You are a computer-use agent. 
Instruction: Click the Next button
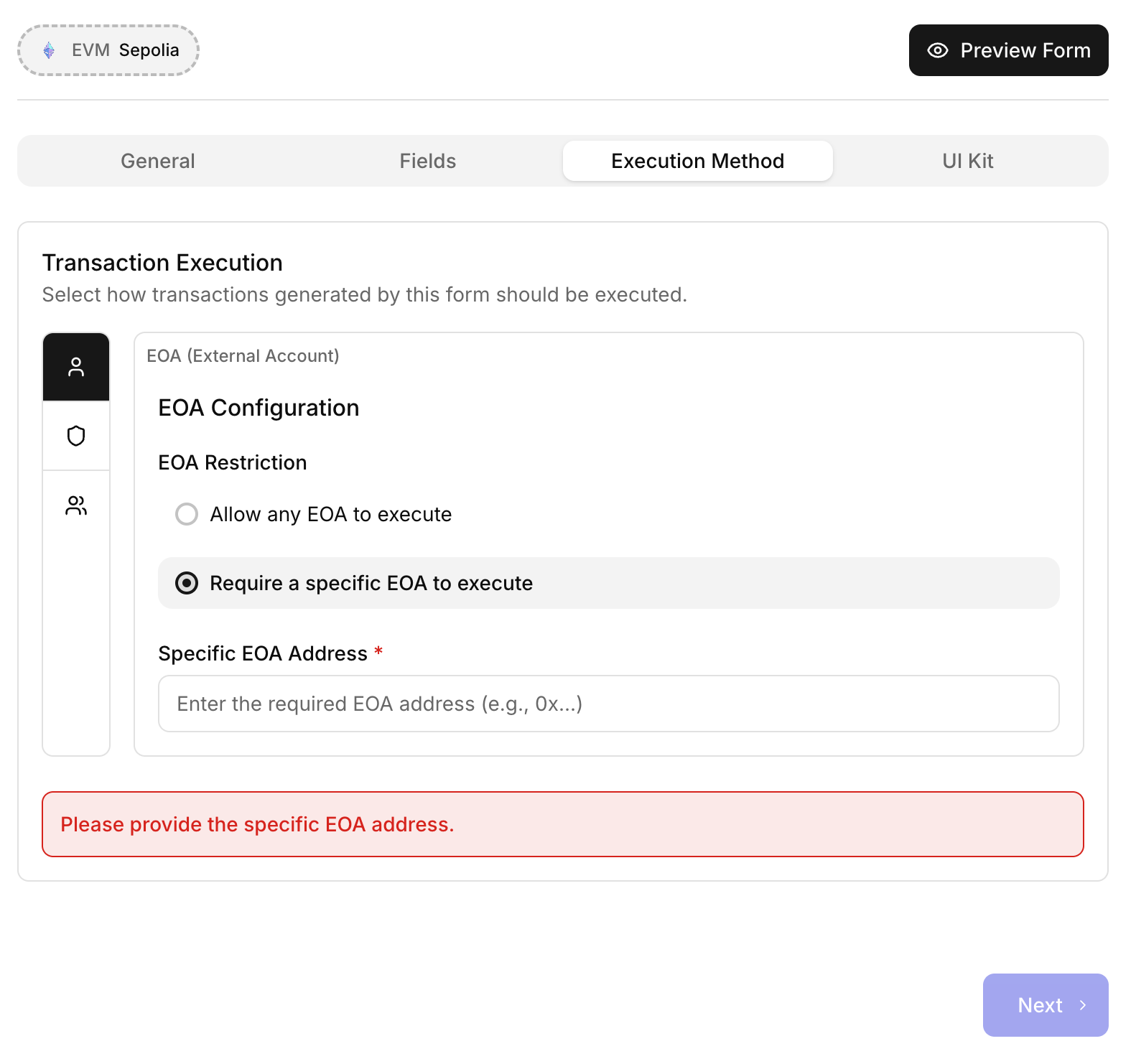point(1045,1005)
